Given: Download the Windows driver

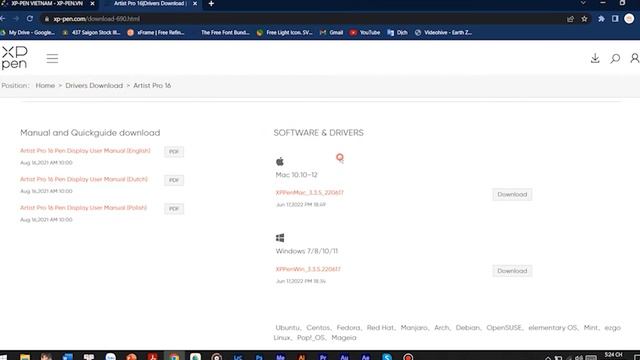Looking at the screenshot, I should (x=512, y=271).
